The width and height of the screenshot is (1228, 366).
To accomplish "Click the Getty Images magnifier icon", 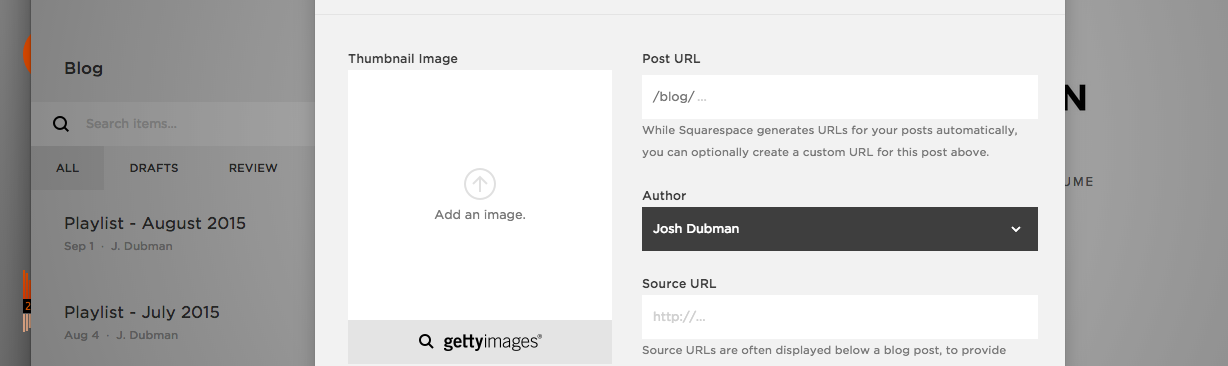I will [x=426, y=342].
